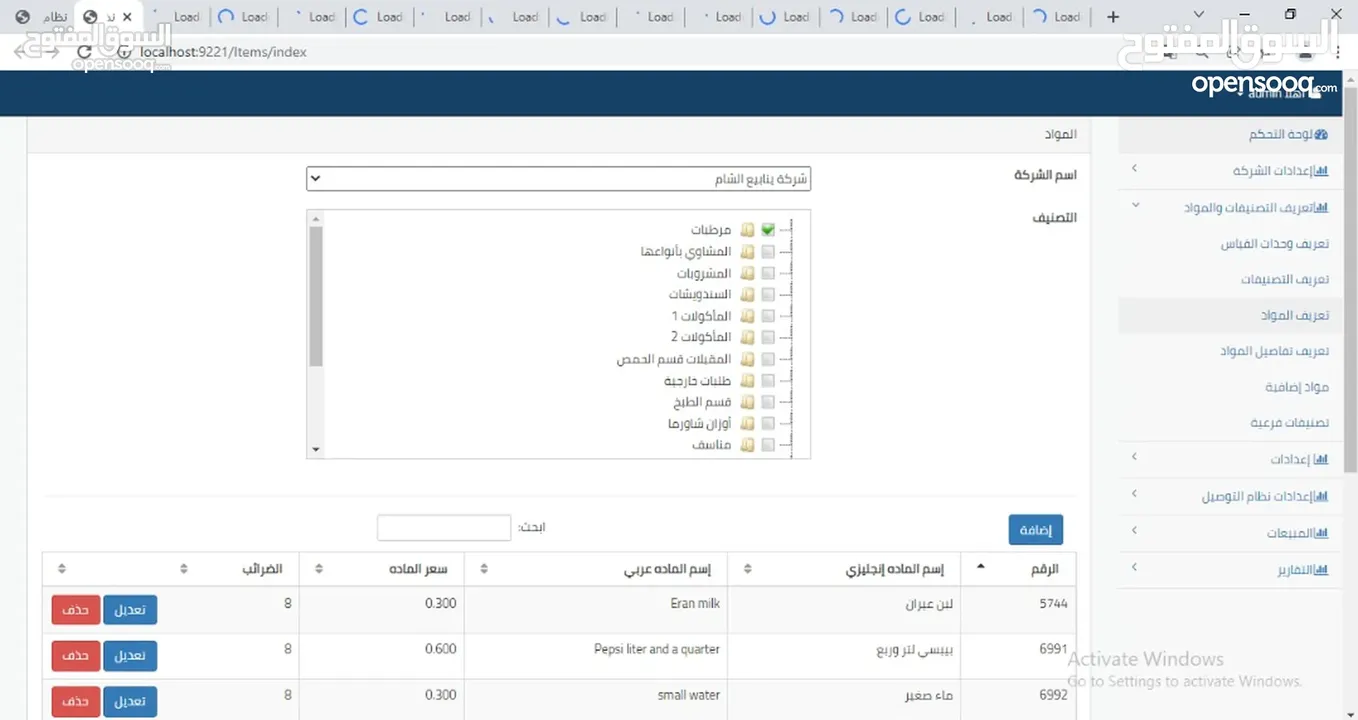
Task: Delete the Pepsi liter and a quarter row
Action: click(x=75, y=656)
